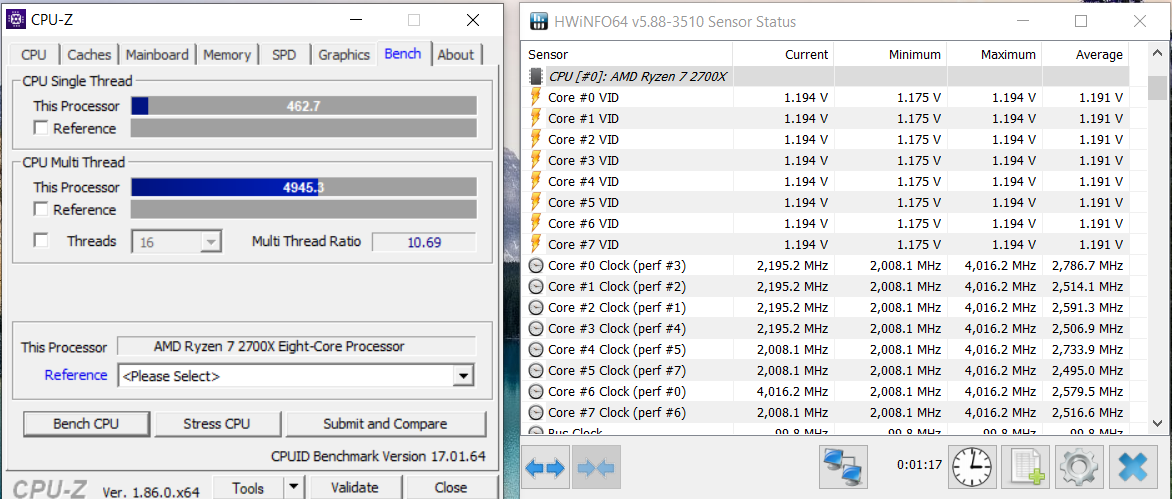Click the Sensor column header in HWiNFO
Viewport: 1172px width, 499px height.
[x=626, y=55]
